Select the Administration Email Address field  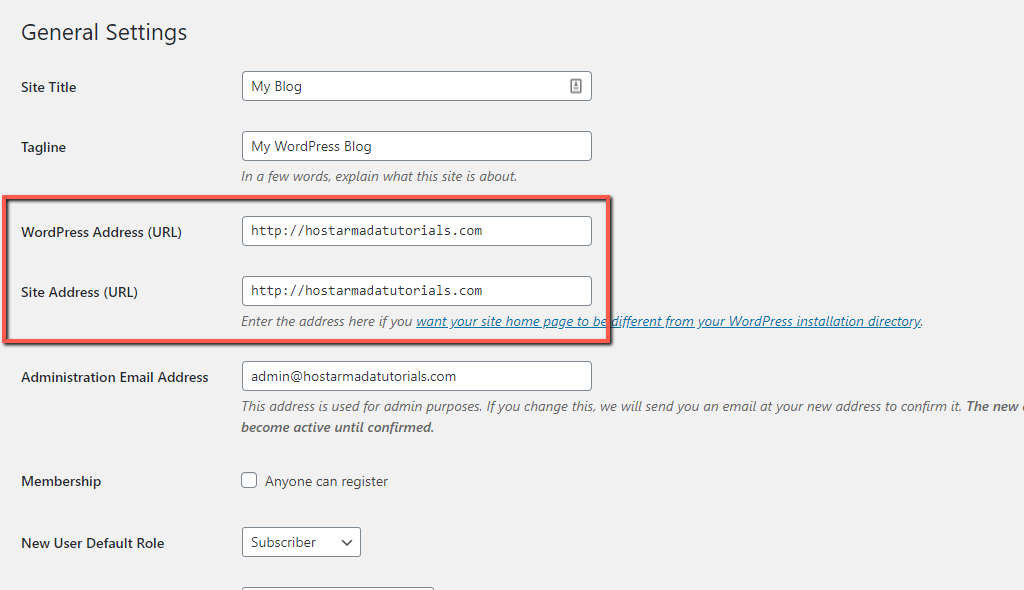pos(416,376)
